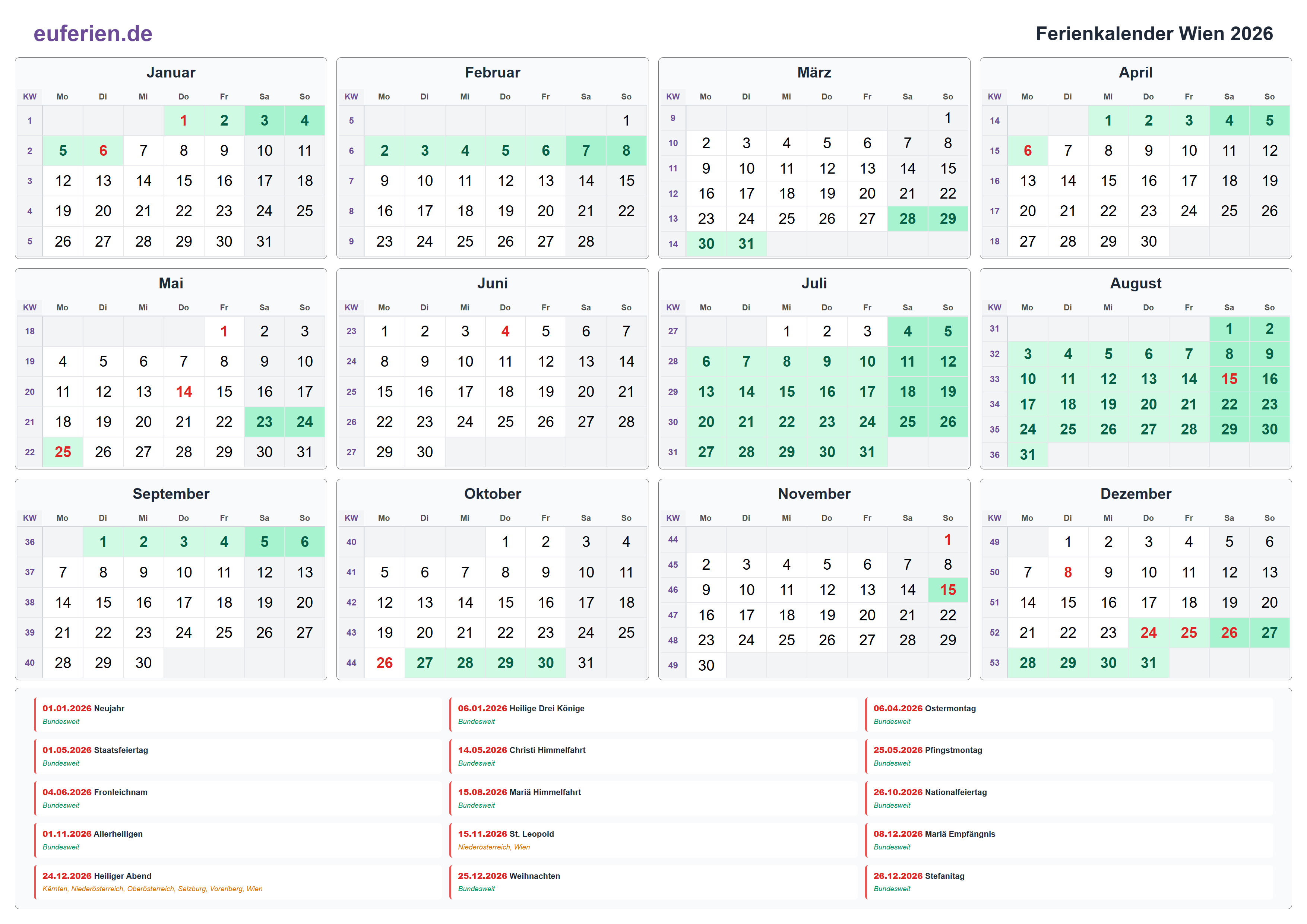Image resolution: width=1307 pixels, height=924 pixels.
Task: Open 06.04.2026 Ostermontag legend entry
Action: pos(1069,715)
